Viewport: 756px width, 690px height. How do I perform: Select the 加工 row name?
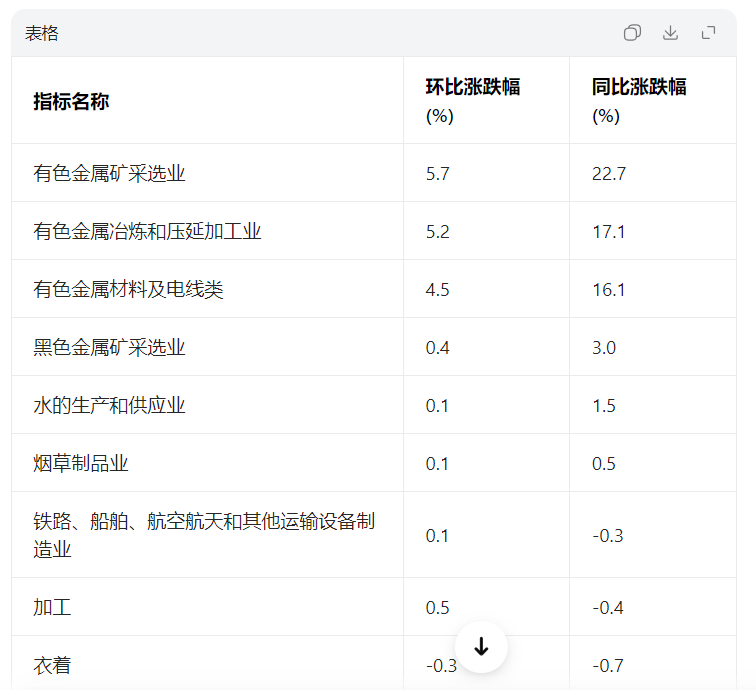[52, 607]
